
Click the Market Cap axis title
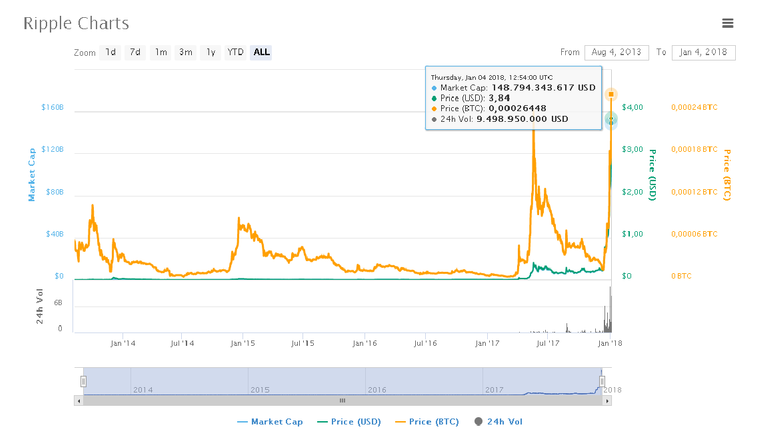(x=32, y=175)
